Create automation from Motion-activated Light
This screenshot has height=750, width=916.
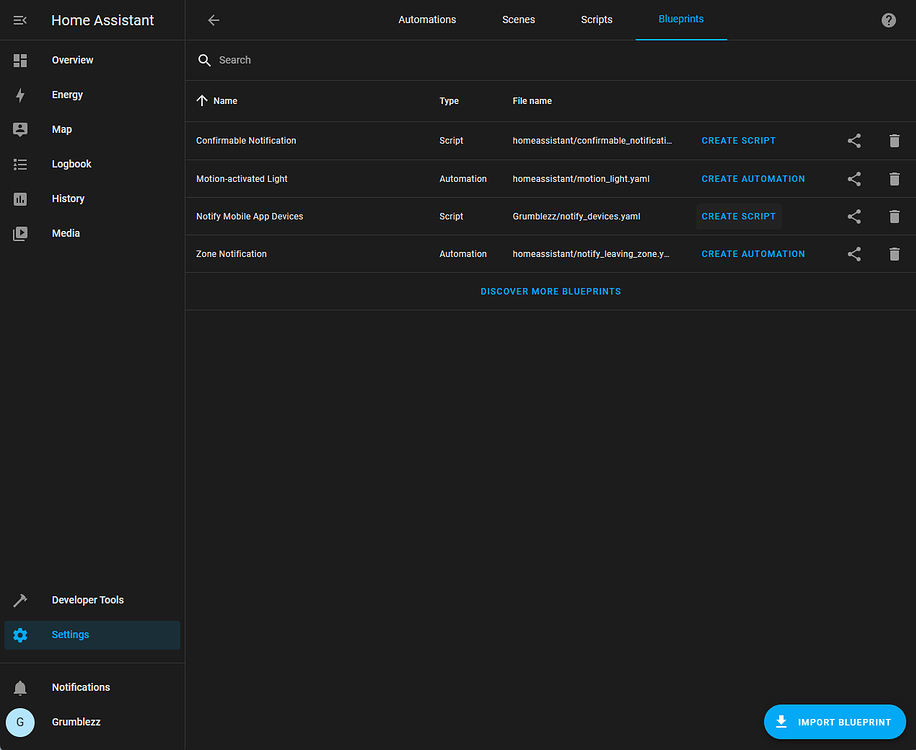click(x=753, y=178)
